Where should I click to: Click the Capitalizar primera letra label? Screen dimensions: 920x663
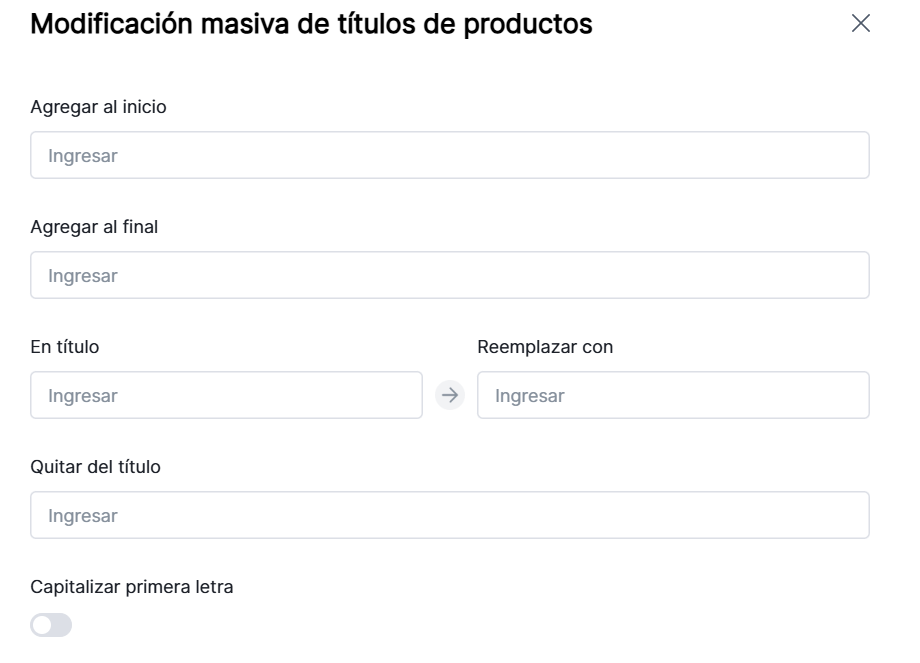[132, 587]
